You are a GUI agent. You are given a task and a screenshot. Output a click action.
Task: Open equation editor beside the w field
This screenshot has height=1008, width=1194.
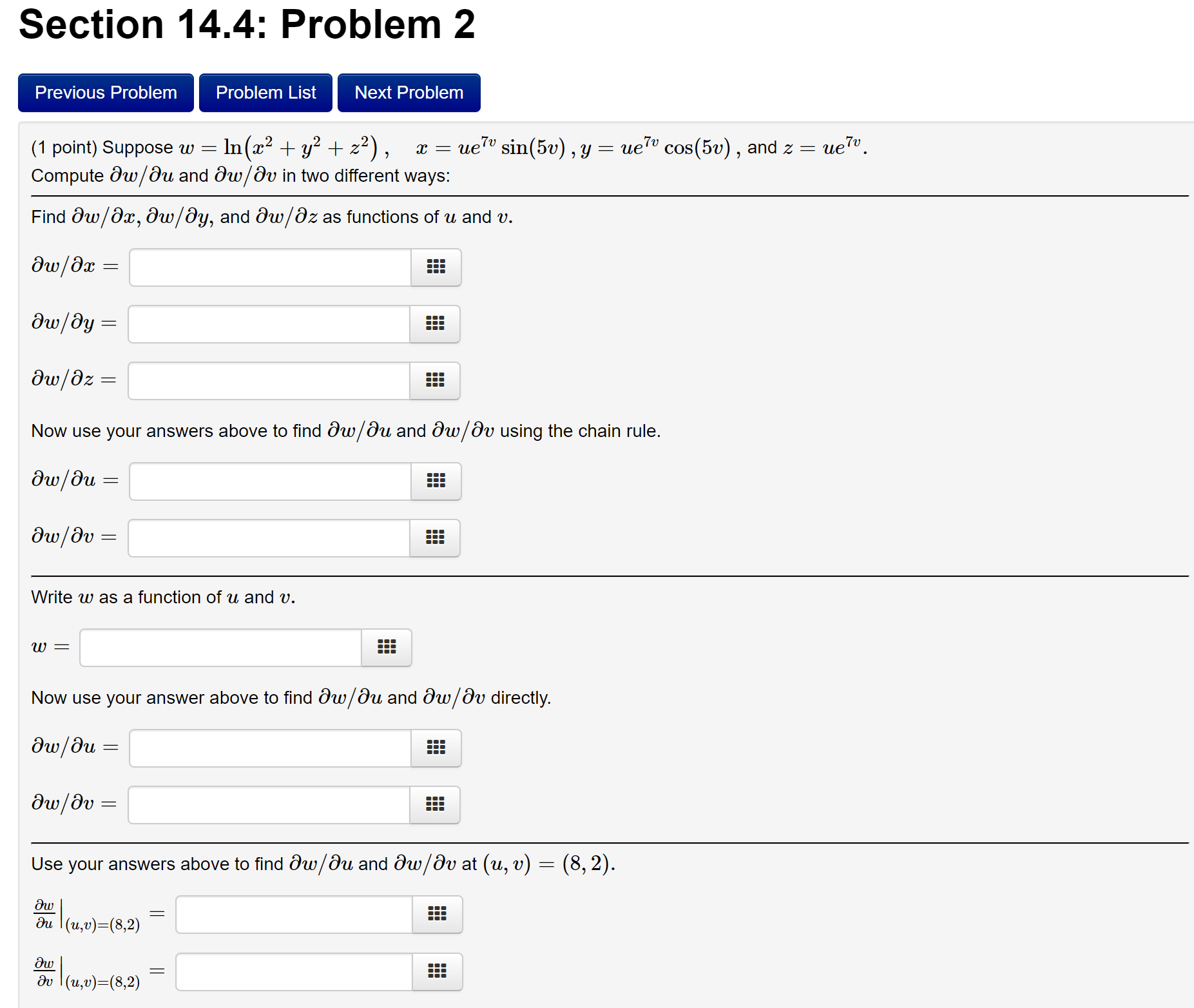385,648
